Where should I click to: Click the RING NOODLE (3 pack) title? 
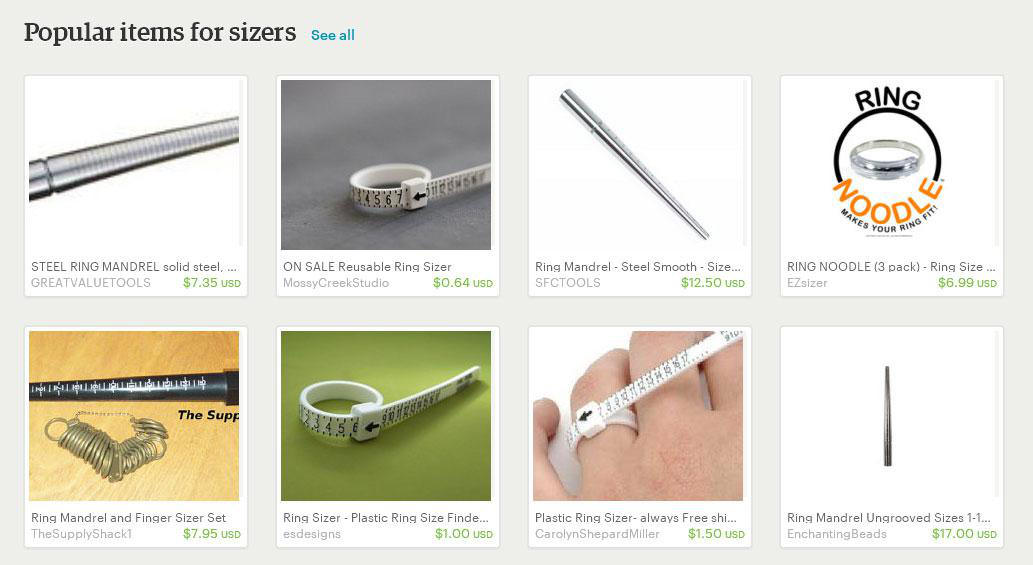[891, 267]
